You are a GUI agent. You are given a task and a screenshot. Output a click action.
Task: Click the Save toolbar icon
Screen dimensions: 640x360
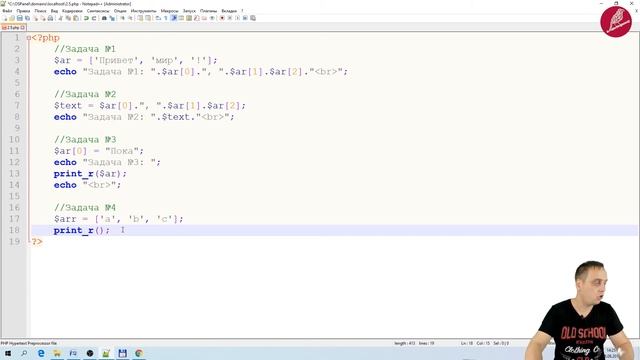click(20, 18)
